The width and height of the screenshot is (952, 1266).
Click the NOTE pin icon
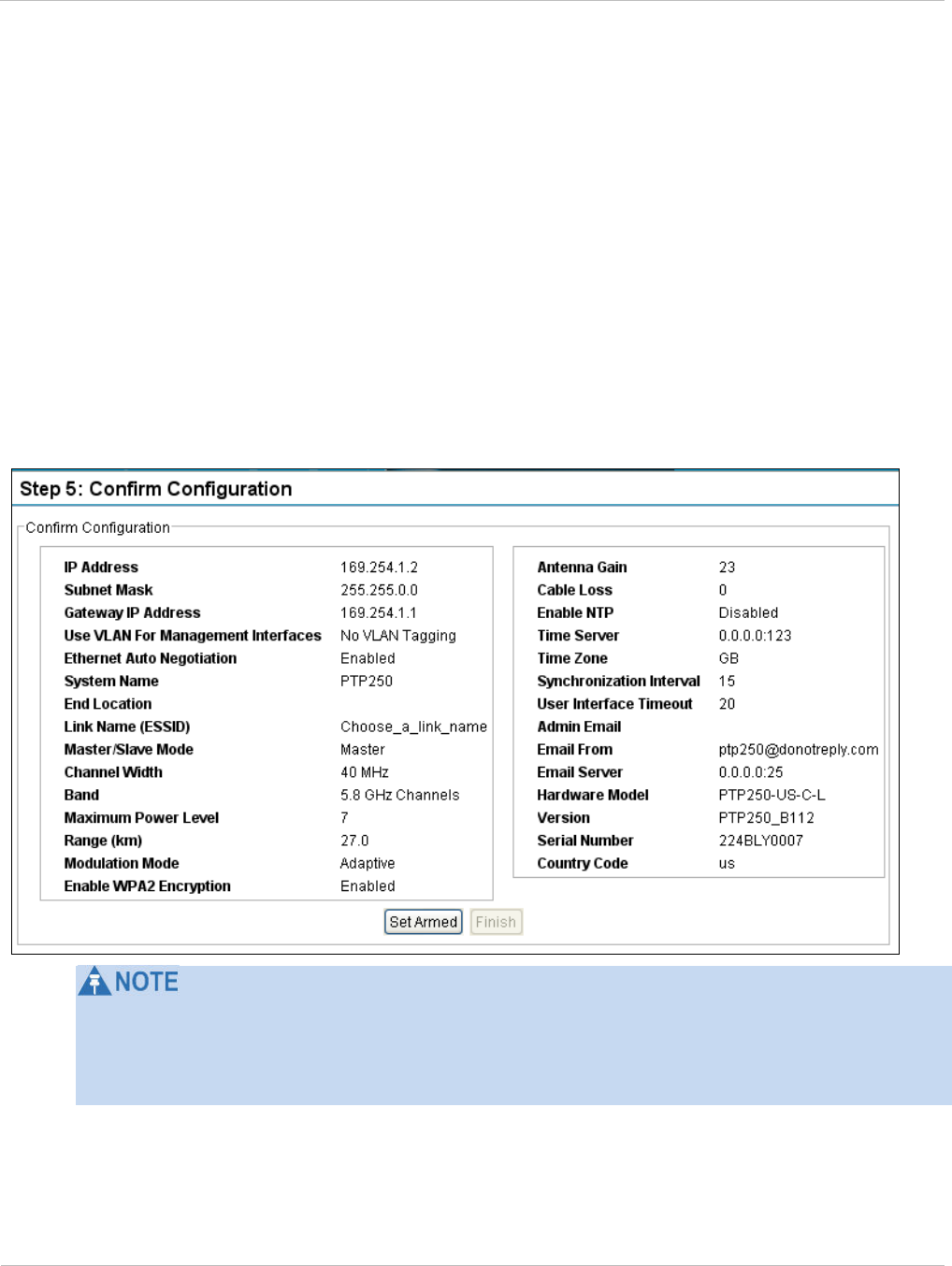click(x=94, y=982)
